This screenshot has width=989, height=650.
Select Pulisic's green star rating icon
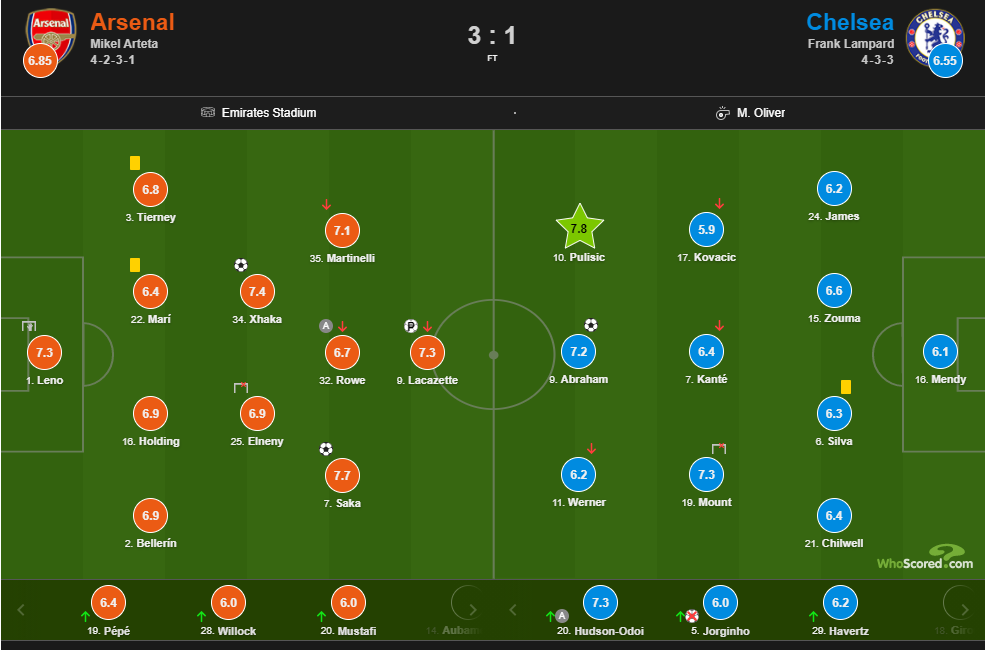pyautogui.click(x=579, y=227)
